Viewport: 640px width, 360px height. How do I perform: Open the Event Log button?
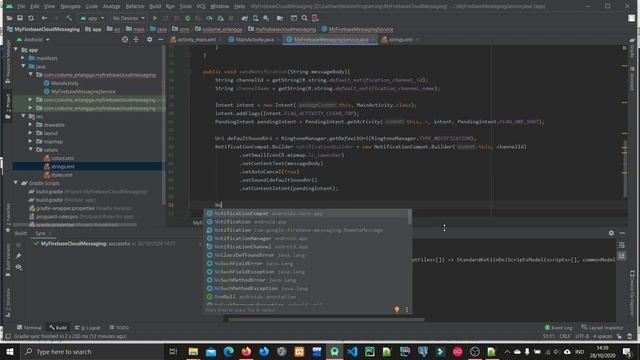point(558,328)
